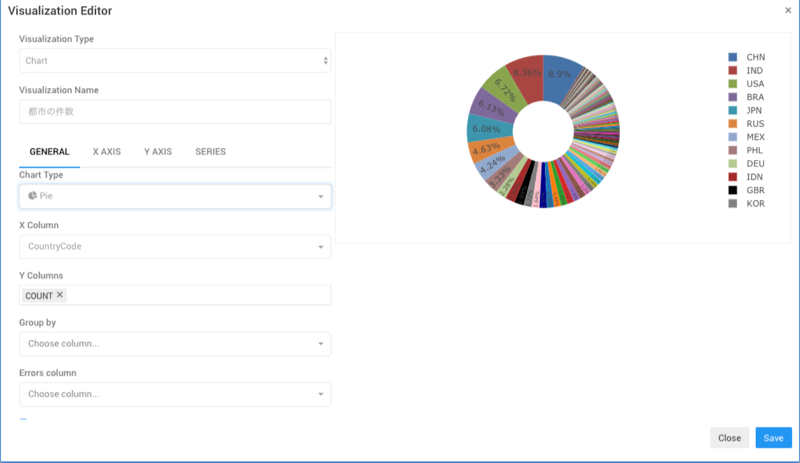The height and width of the screenshot is (463, 800).
Task: Click the X Column dropdown arrow
Action: coord(320,247)
